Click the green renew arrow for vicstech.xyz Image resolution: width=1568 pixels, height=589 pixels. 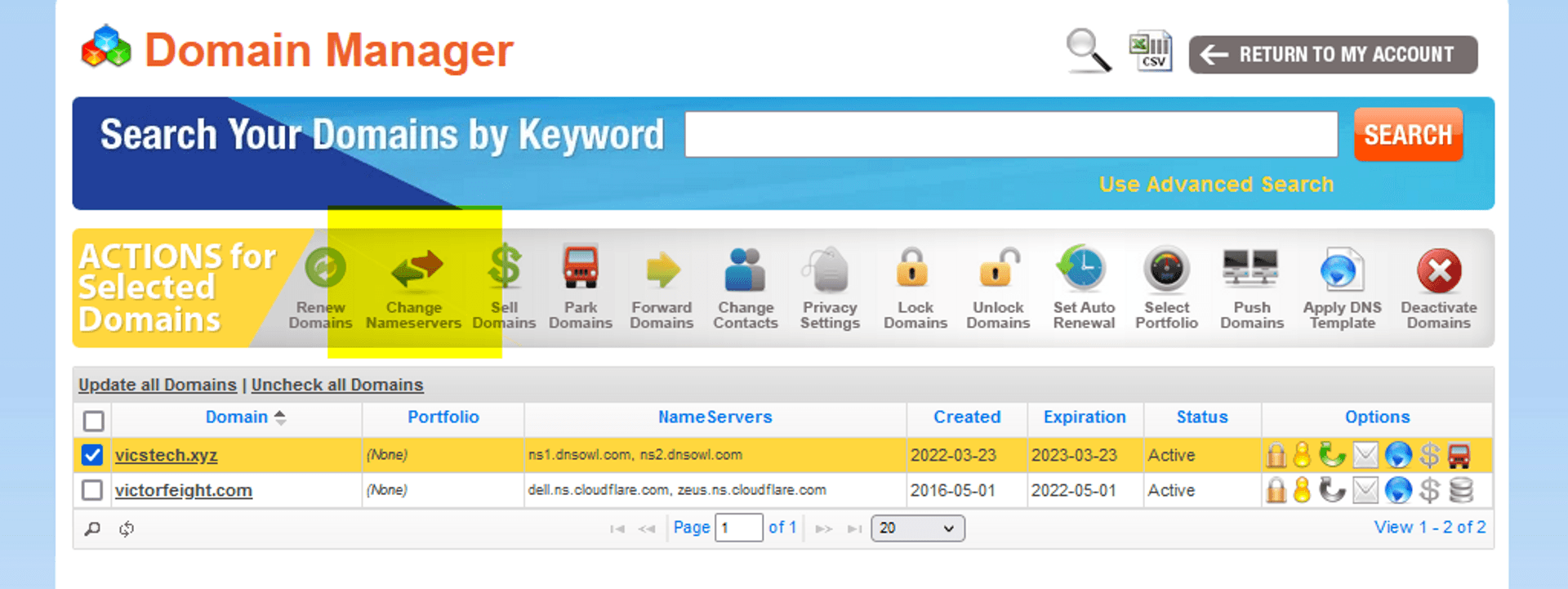tap(1332, 454)
